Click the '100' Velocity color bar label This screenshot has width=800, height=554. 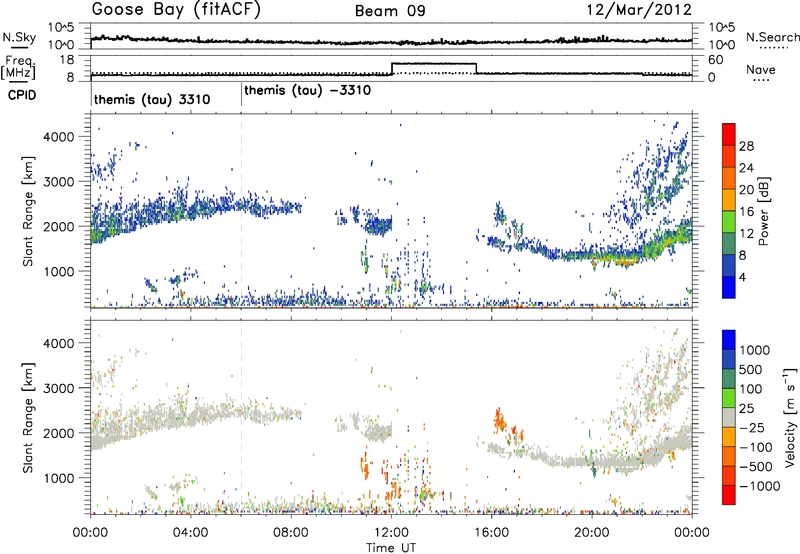(751, 389)
